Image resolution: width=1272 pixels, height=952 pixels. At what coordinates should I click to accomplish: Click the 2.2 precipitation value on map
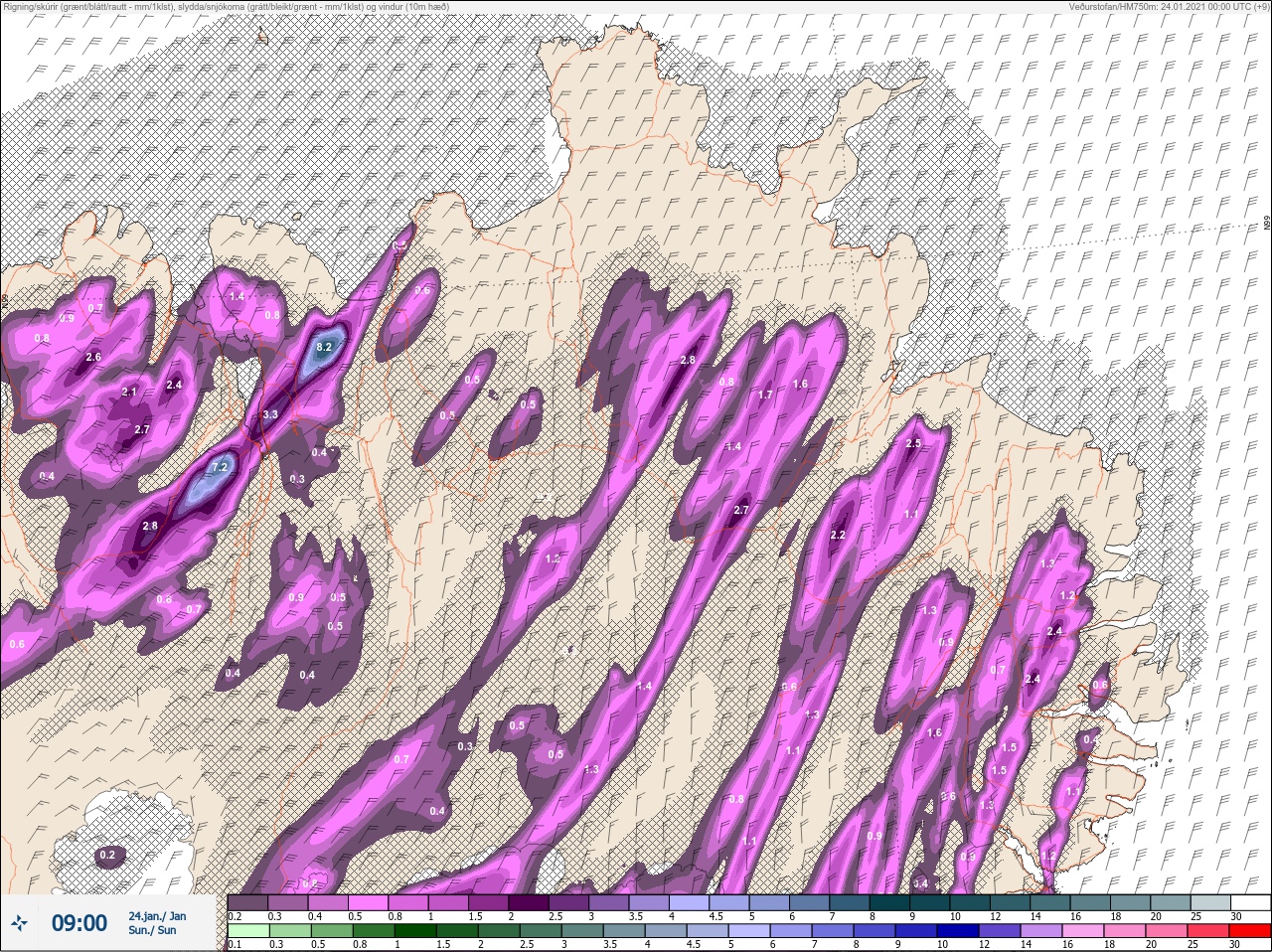pyautogui.click(x=837, y=536)
